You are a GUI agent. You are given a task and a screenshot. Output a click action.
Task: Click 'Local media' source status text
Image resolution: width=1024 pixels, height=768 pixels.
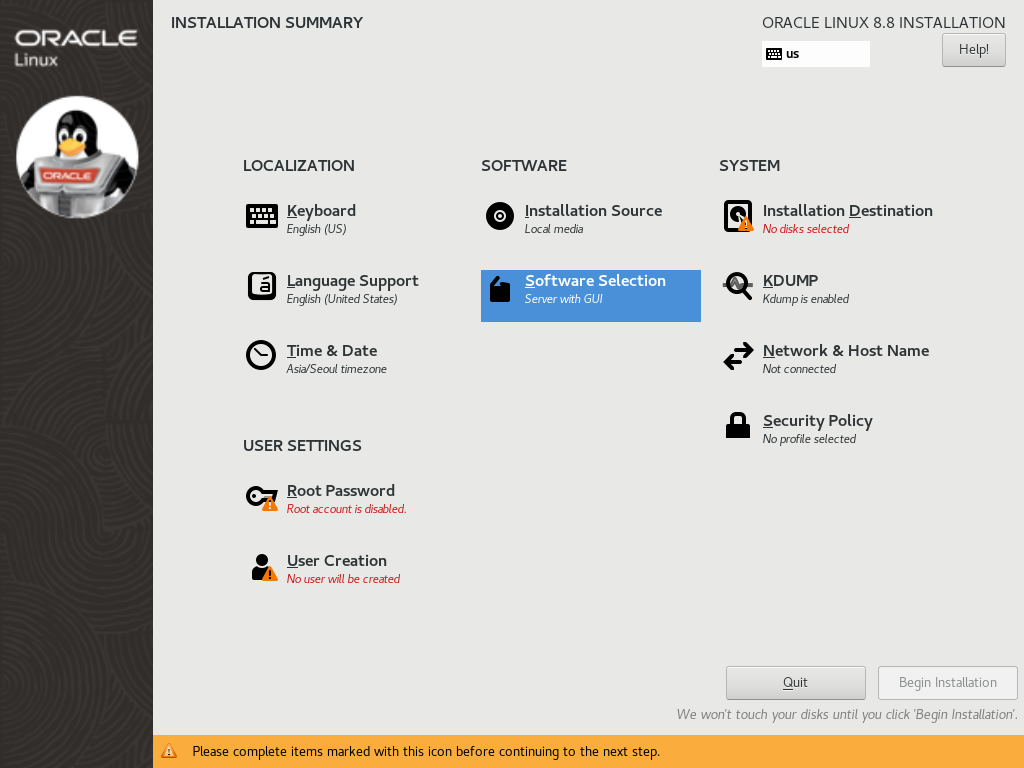pyautogui.click(x=554, y=229)
